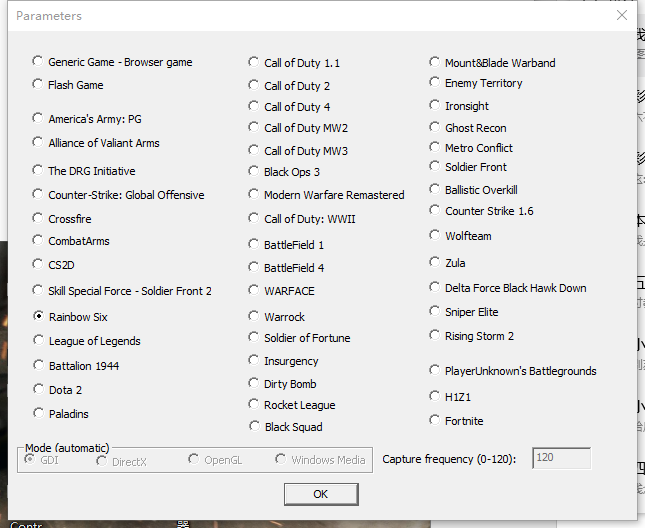Image resolution: width=645 pixels, height=528 pixels.
Task: Choose the DirectX capture mode
Action: (102, 461)
